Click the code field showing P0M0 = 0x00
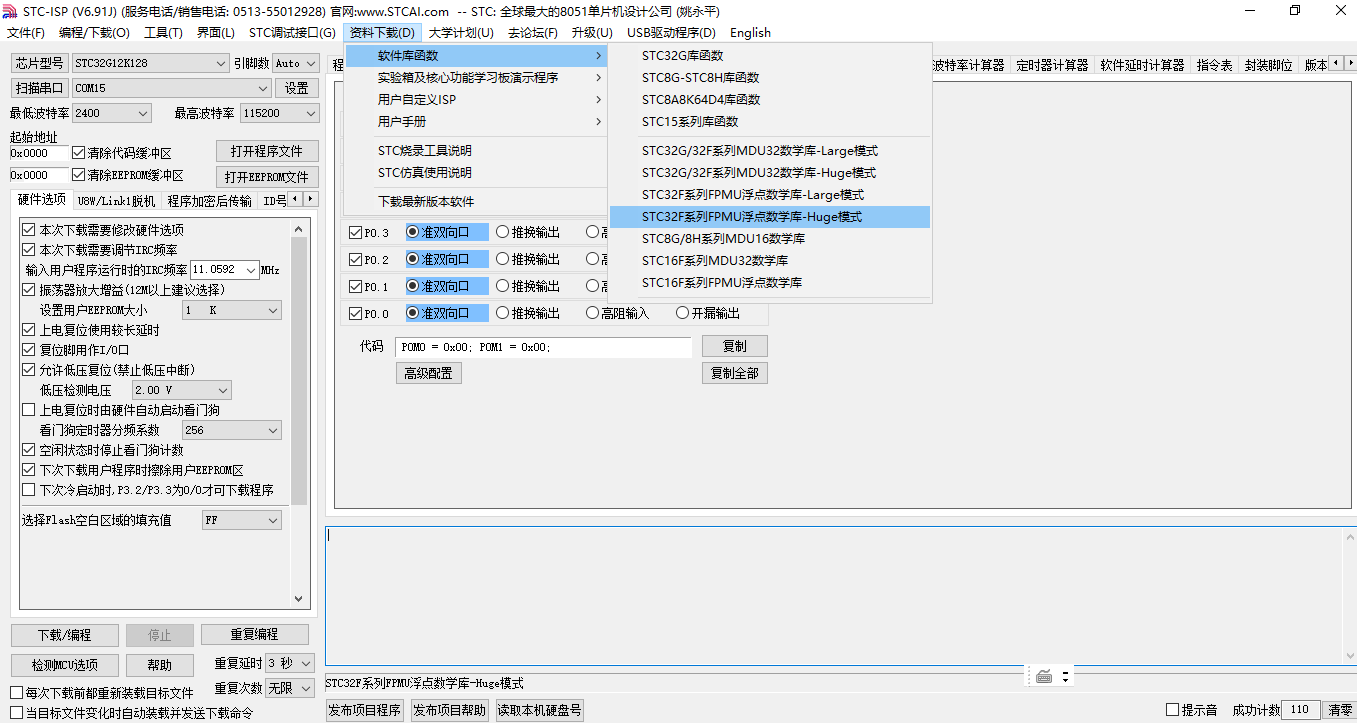Screen dimensions: 1357x723 click(544, 347)
